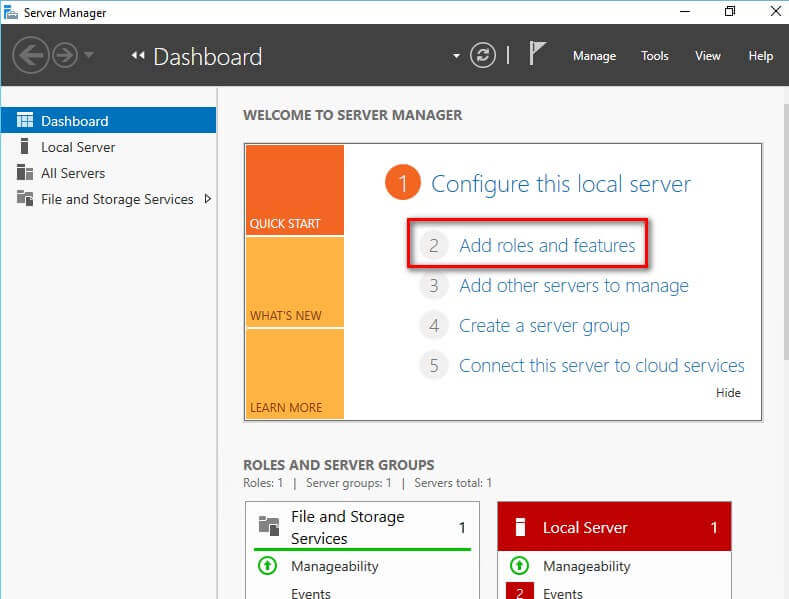Click Configure this local server link

click(x=561, y=184)
